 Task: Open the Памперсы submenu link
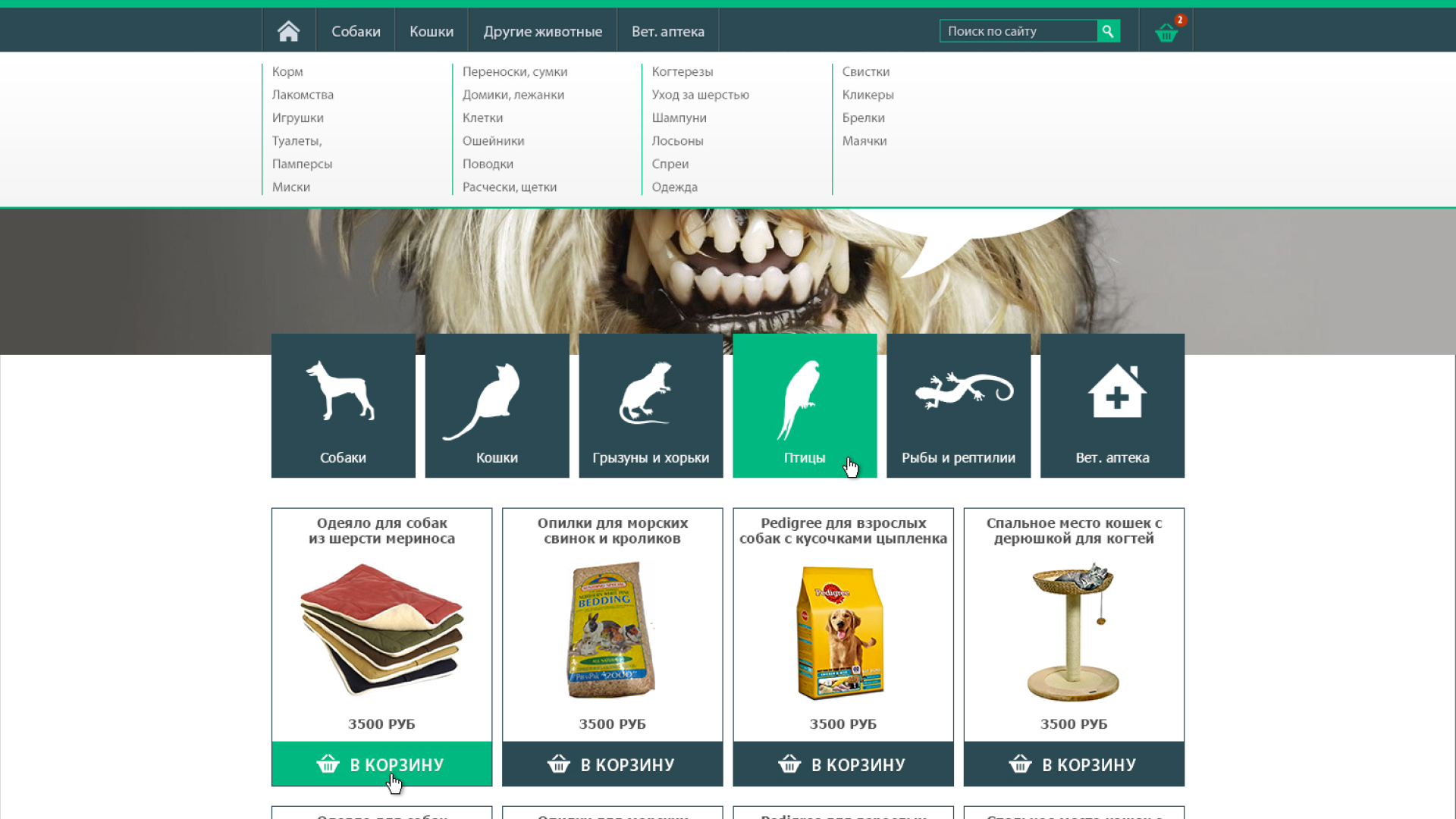302,164
